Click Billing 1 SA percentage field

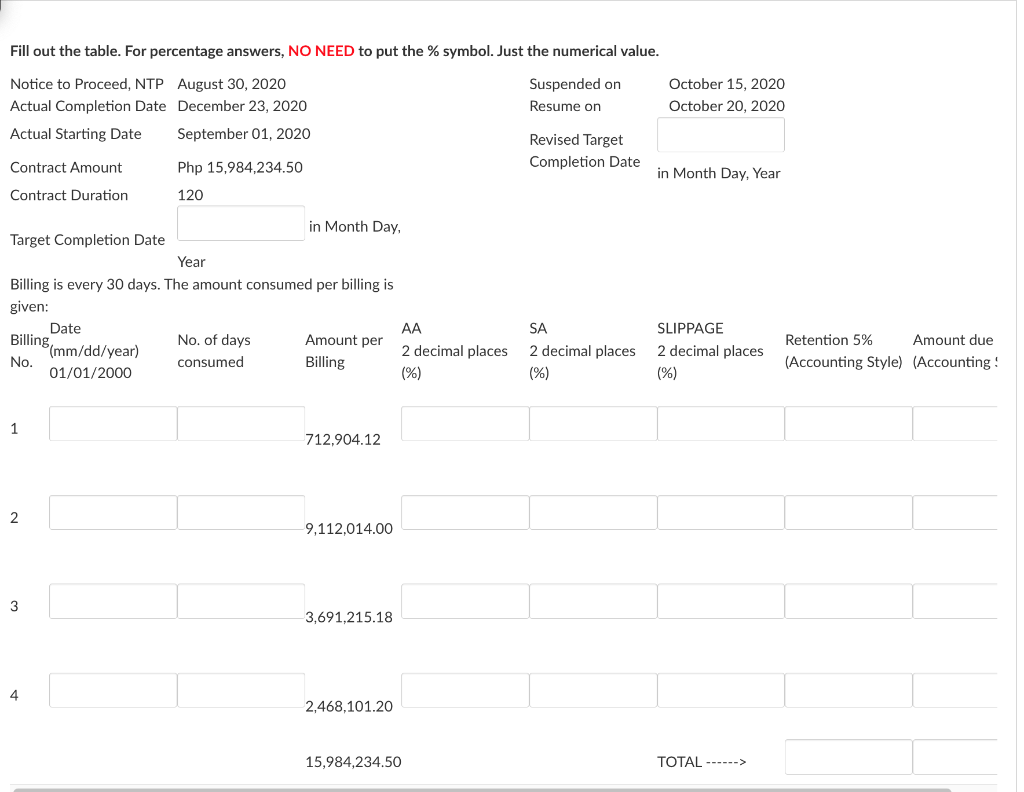(x=593, y=423)
